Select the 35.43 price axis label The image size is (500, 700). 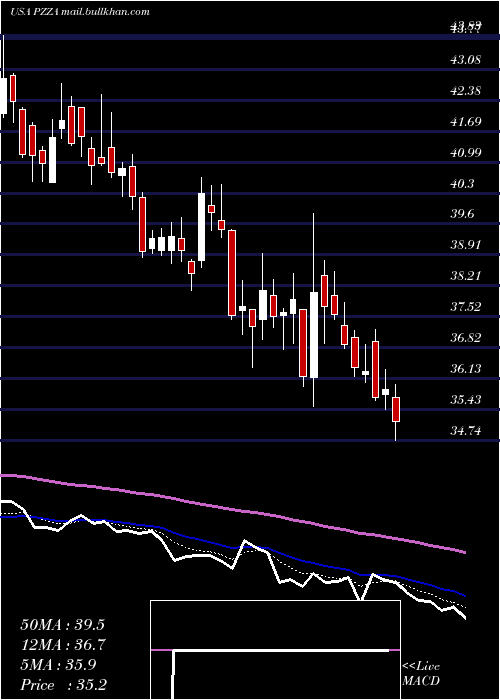[x=466, y=400]
